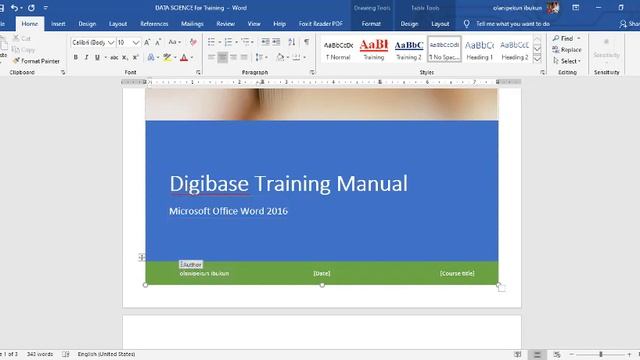The height and width of the screenshot is (360, 640).
Task: Open the Font dialog launcher
Action: 198,72
